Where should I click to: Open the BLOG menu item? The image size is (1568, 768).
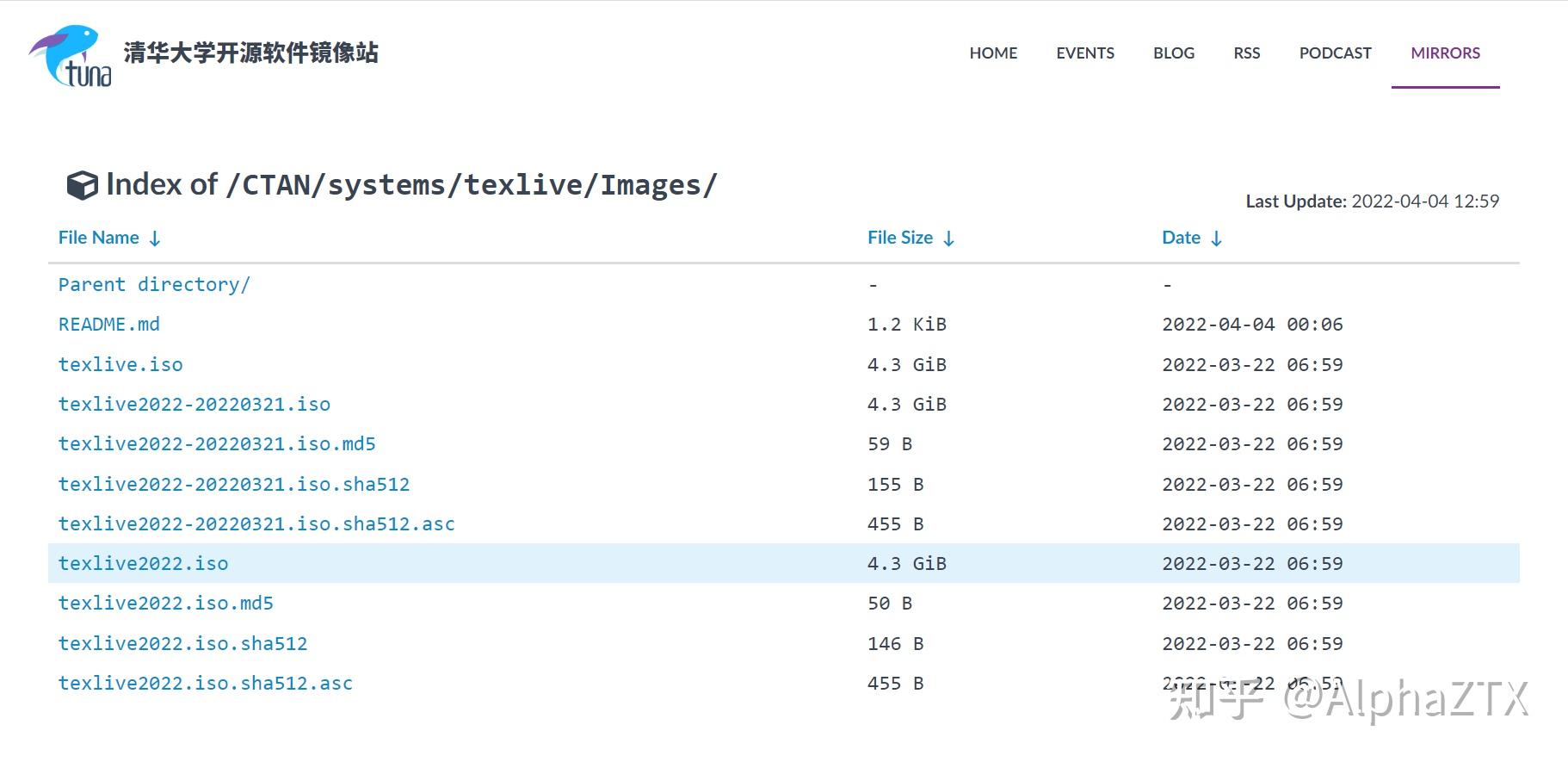click(1174, 53)
